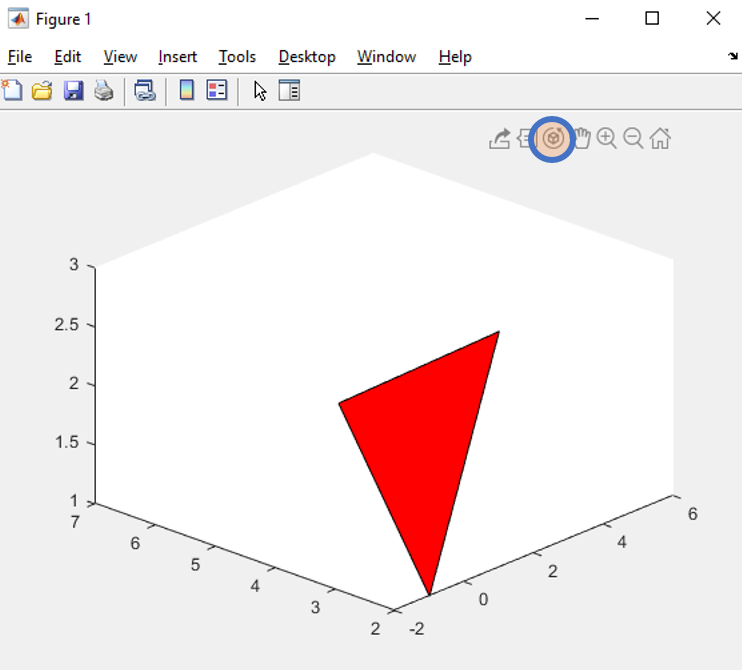The image size is (742, 670).
Task: Click the z-axis tick label 3
Action: coord(74,264)
